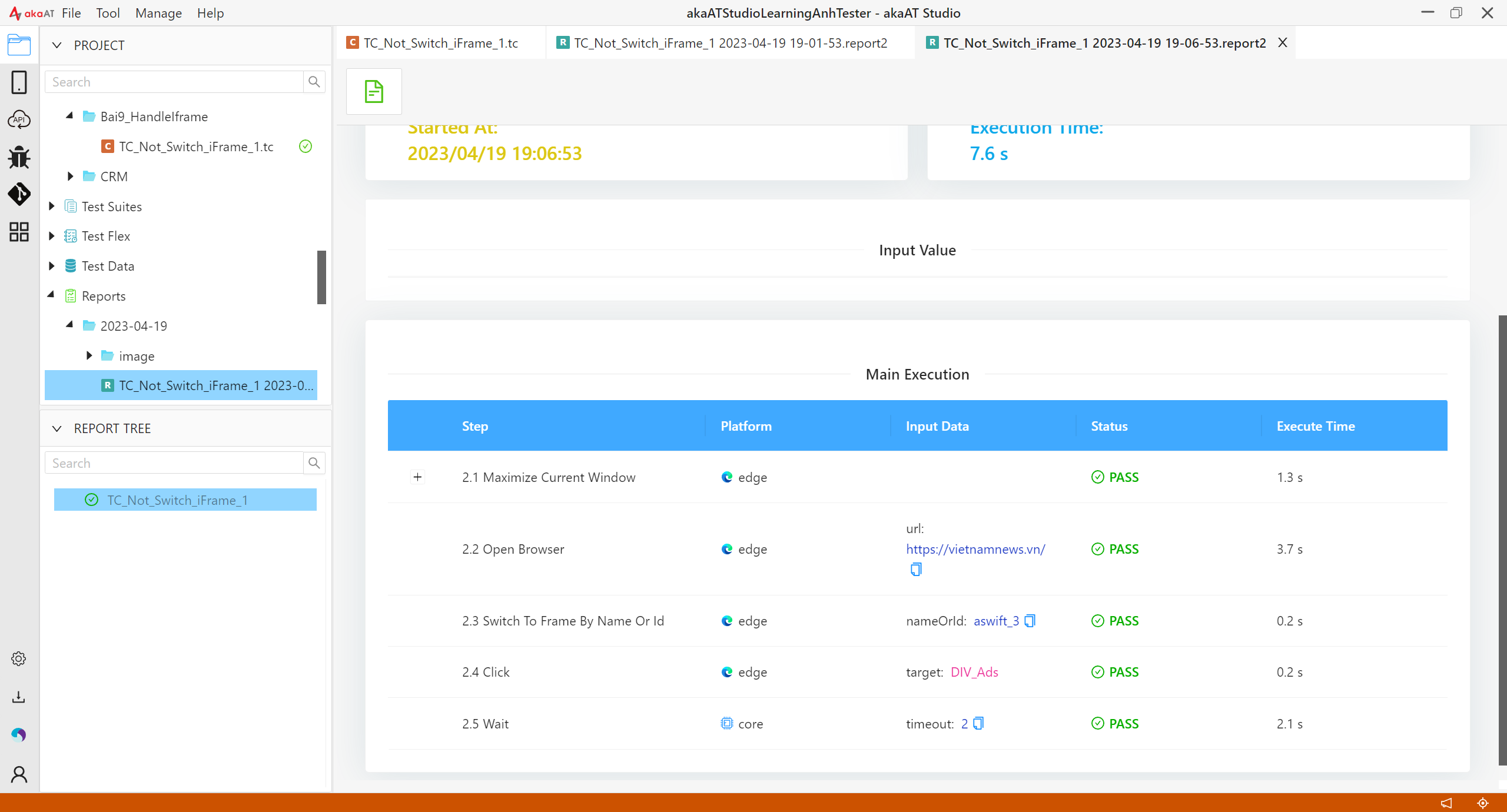The width and height of the screenshot is (1507, 812).
Task: Click the akaAT logo in title bar
Action: tap(32, 13)
